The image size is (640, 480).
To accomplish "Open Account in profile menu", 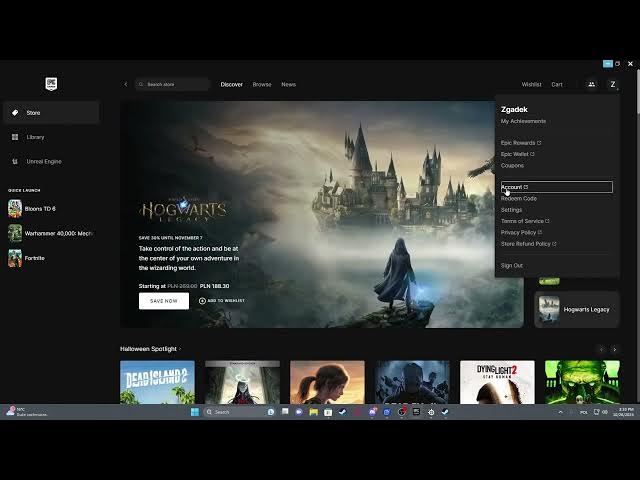I will [x=557, y=187].
